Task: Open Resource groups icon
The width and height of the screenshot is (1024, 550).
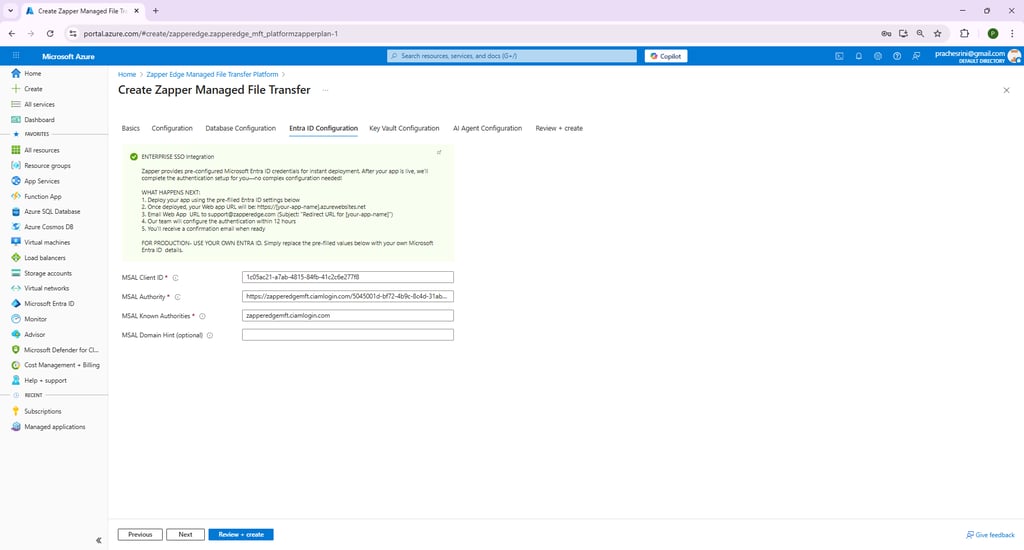Action: (x=16, y=166)
